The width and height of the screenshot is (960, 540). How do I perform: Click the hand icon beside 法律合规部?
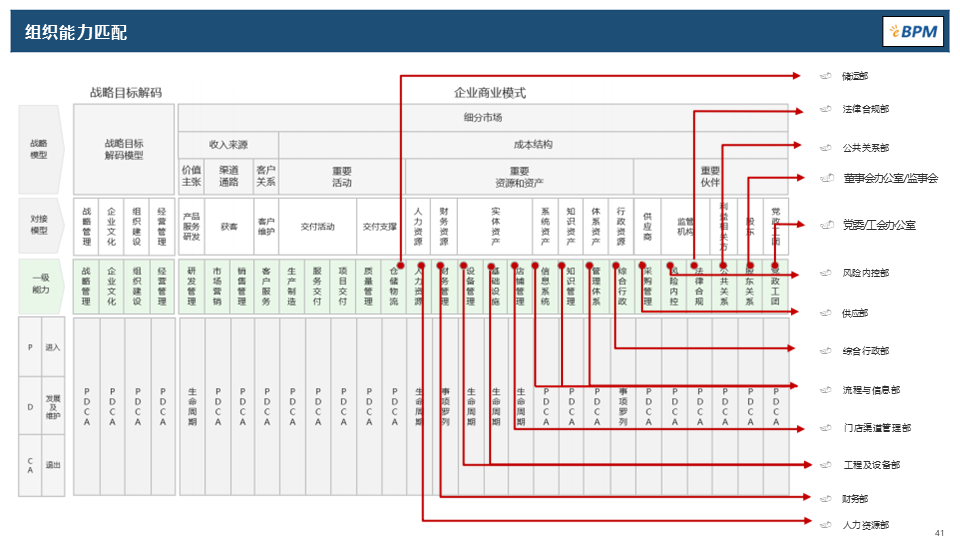(826, 109)
